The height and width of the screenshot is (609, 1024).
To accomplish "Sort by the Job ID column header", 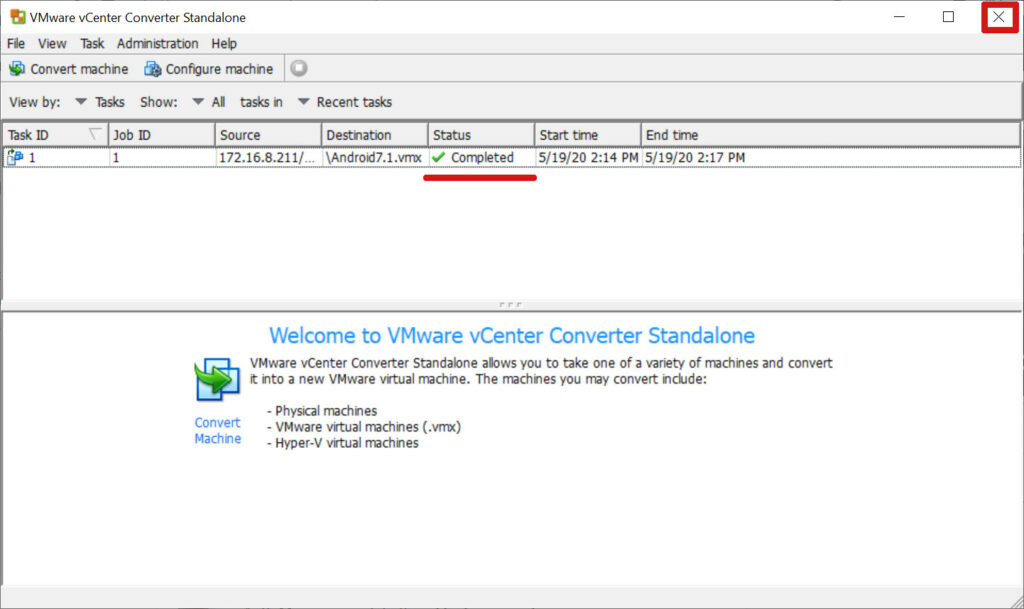I will 161,135.
